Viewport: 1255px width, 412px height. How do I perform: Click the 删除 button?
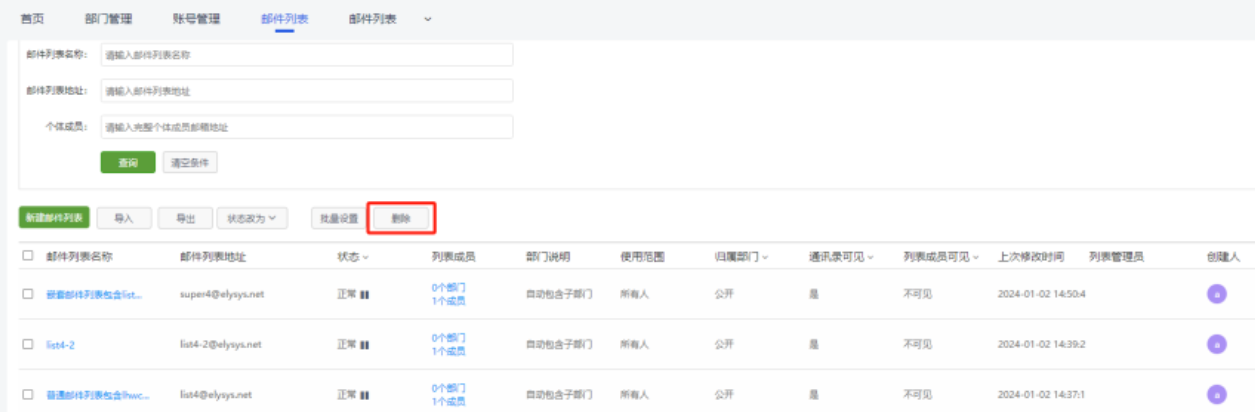point(401,218)
